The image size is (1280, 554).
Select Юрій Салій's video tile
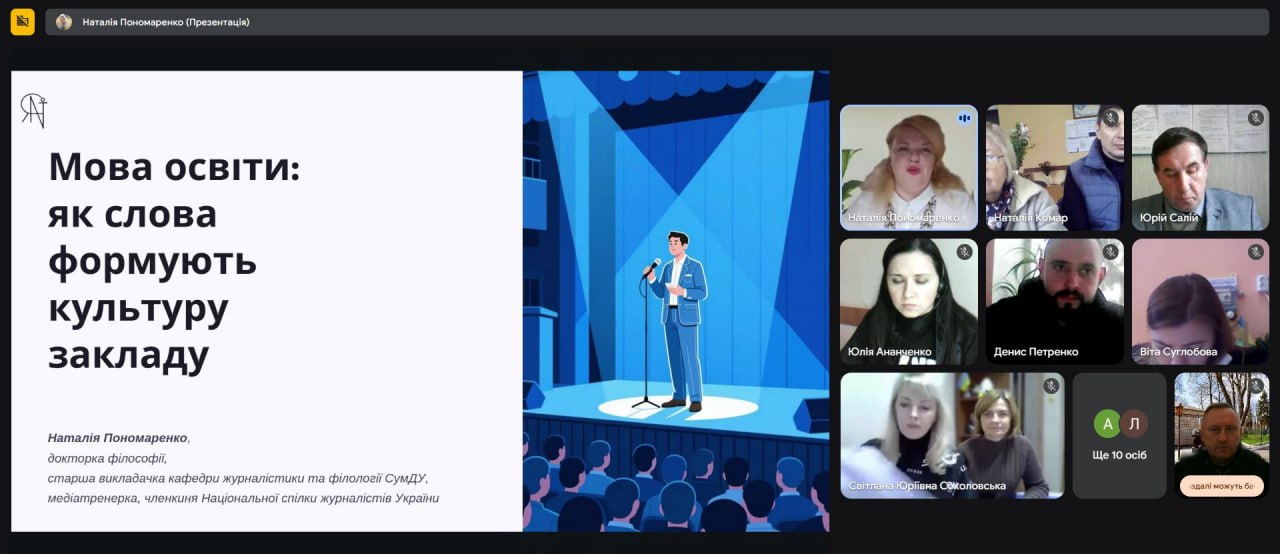point(1200,167)
